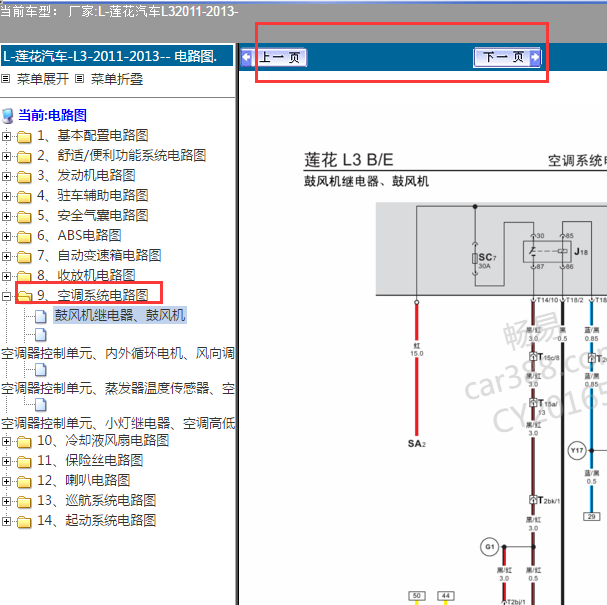Screen dimensions: 607x605
Task: Click 菜单折叠 to collapse all menus
Action: [x=117, y=79]
